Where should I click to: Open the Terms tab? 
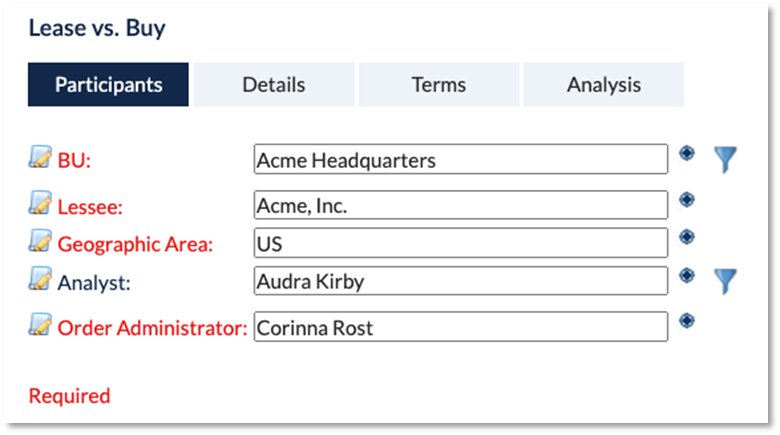tap(439, 85)
